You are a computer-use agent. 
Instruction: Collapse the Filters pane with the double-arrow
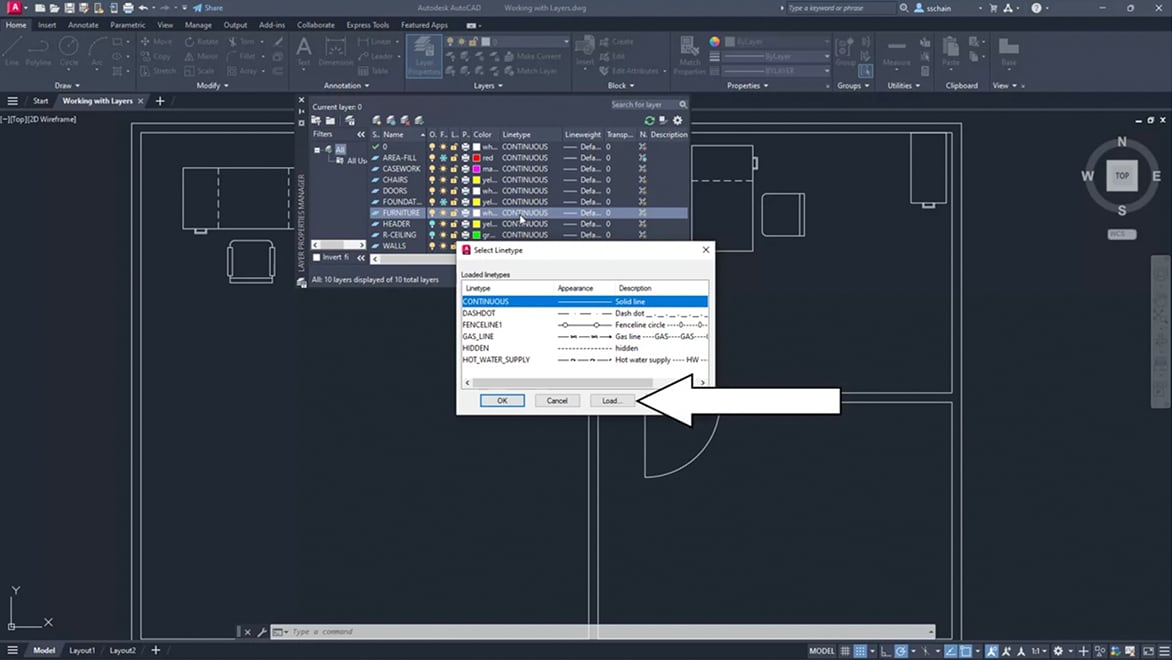coord(361,135)
